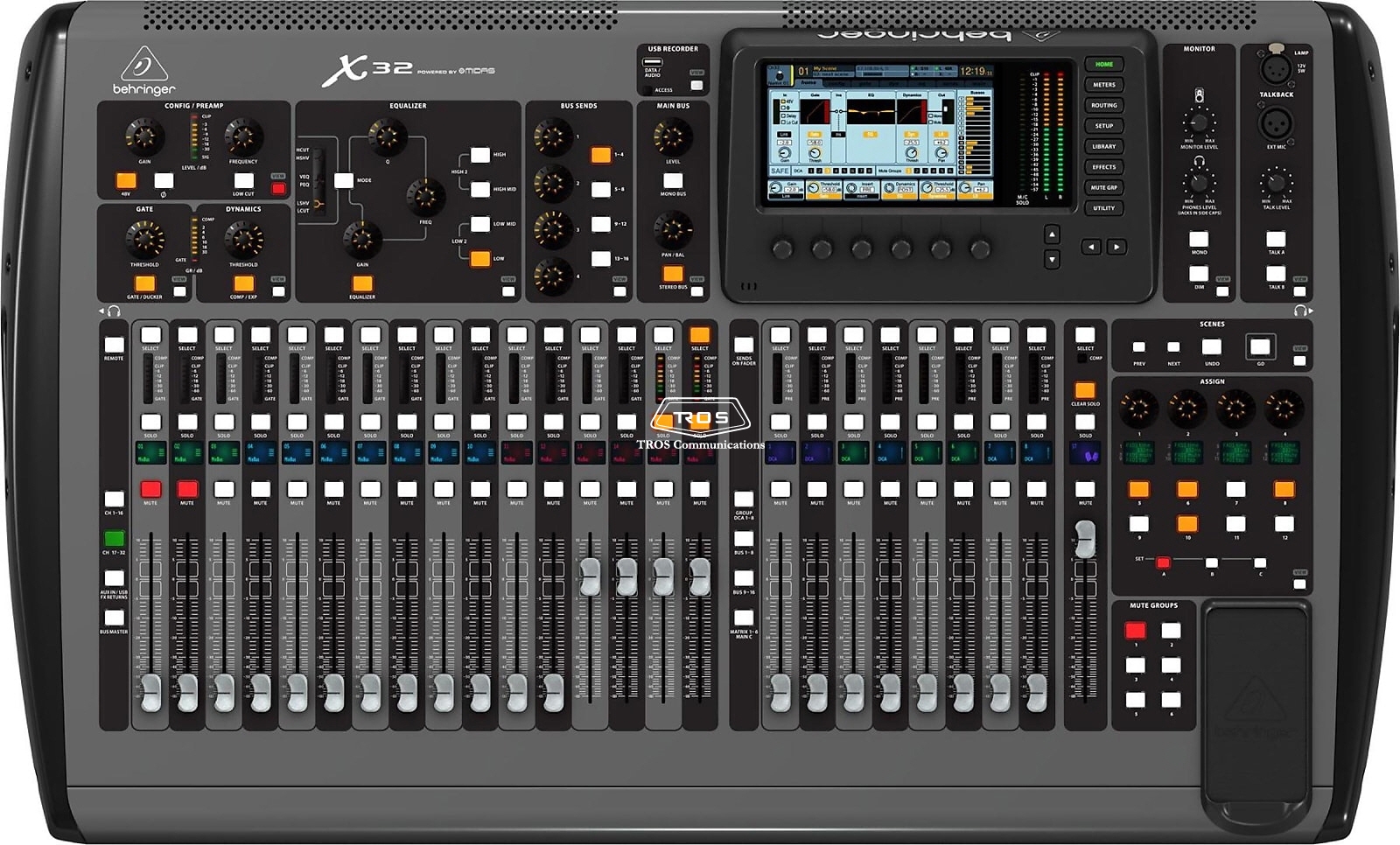
Task: Open the Library view
Action: (1104, 146)
